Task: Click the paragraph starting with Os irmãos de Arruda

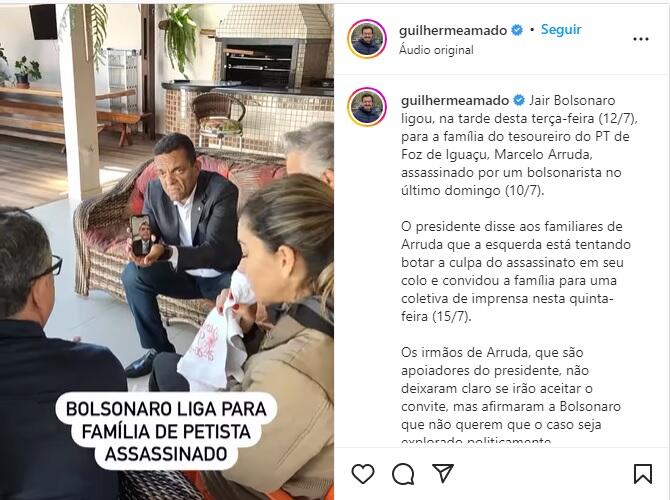Action: click(510, 397)
